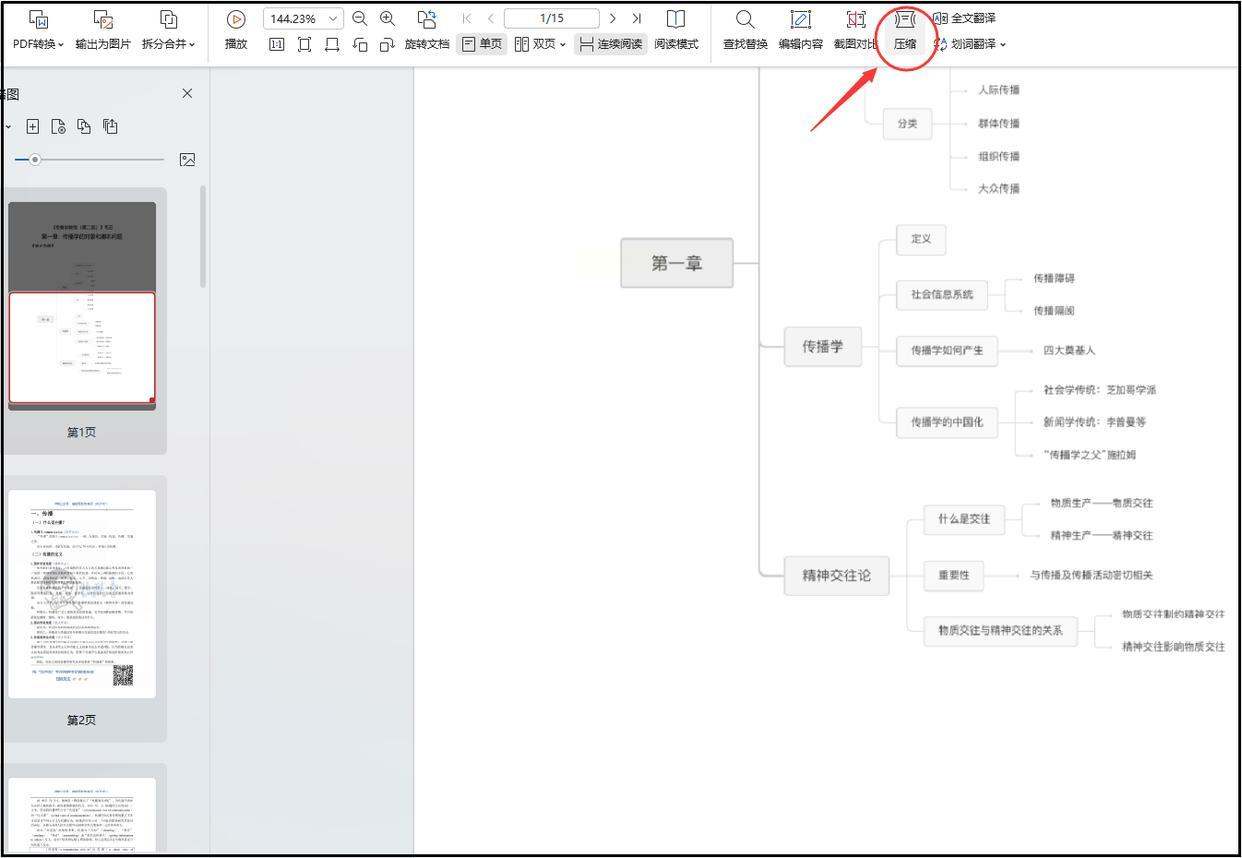Click the 人际传播 text
1242x858 pixels.
pyautogui.click(x=999, y=90)
